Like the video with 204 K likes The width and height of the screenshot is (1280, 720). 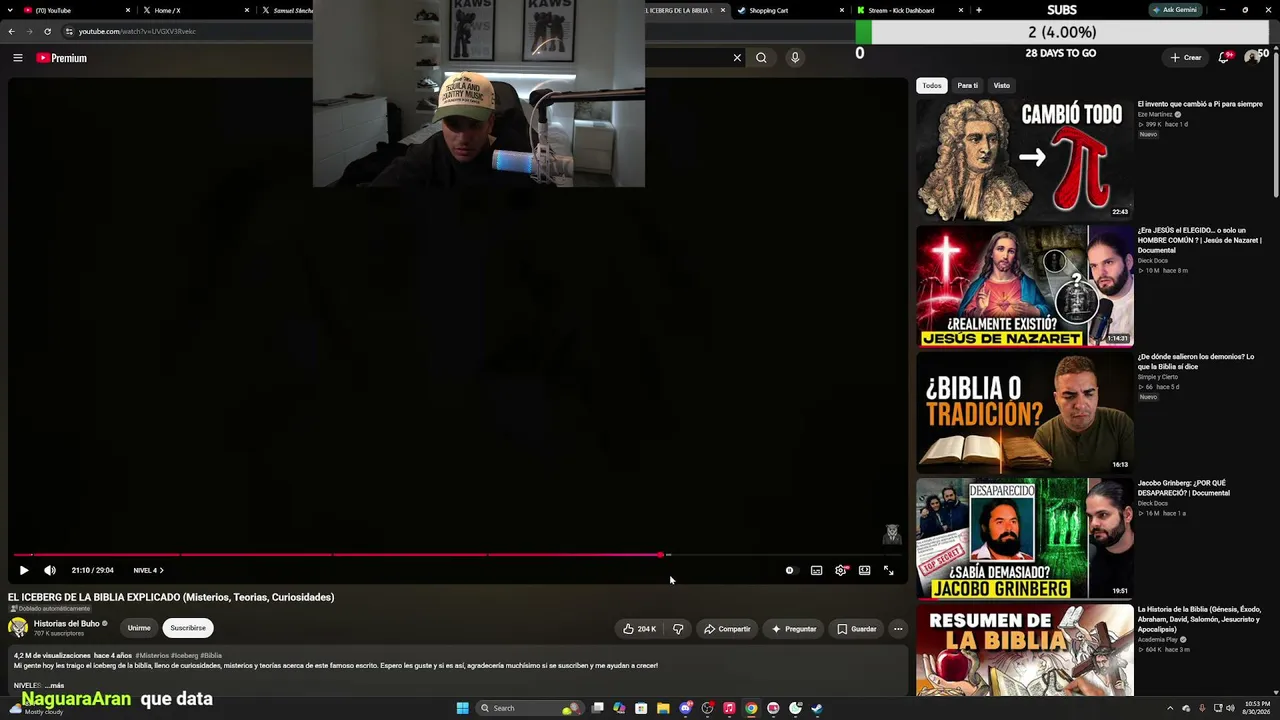click(x=639, y=629)
